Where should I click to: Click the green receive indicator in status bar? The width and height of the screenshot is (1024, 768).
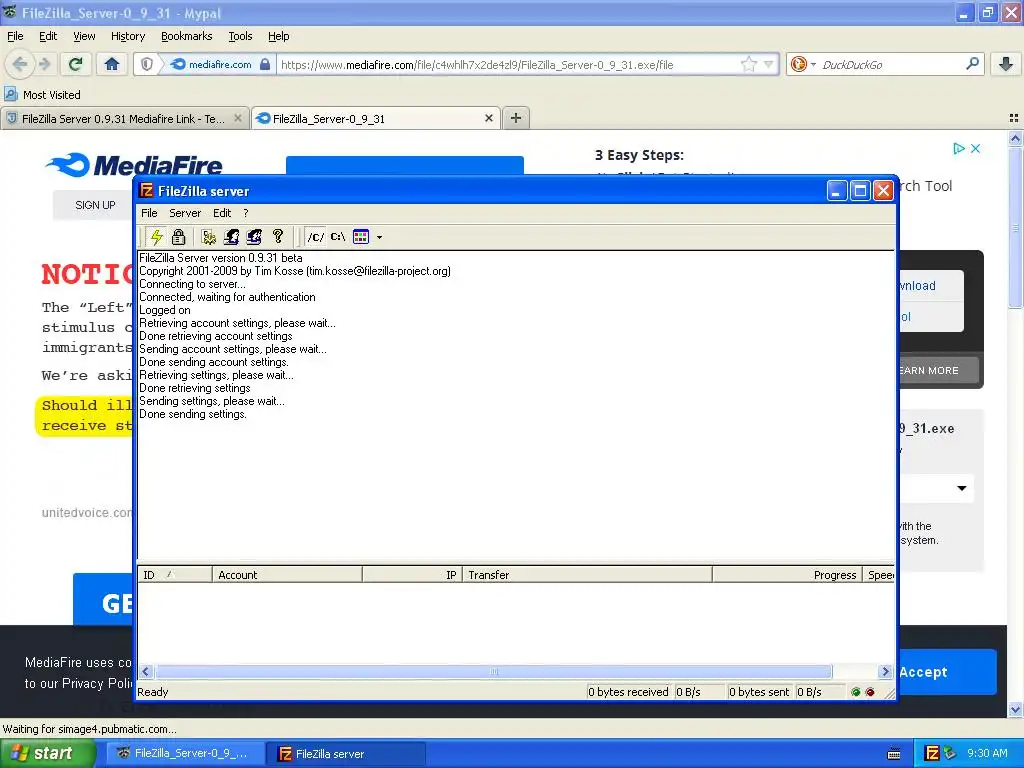[x=856, y=692]
